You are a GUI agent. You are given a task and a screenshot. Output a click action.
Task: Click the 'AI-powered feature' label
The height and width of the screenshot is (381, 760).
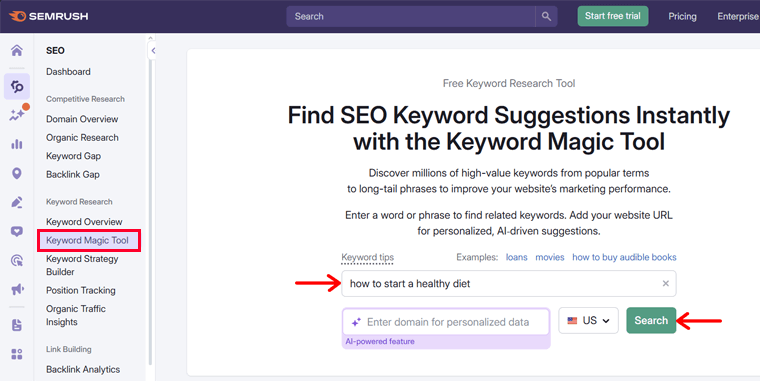coord(380,341)
